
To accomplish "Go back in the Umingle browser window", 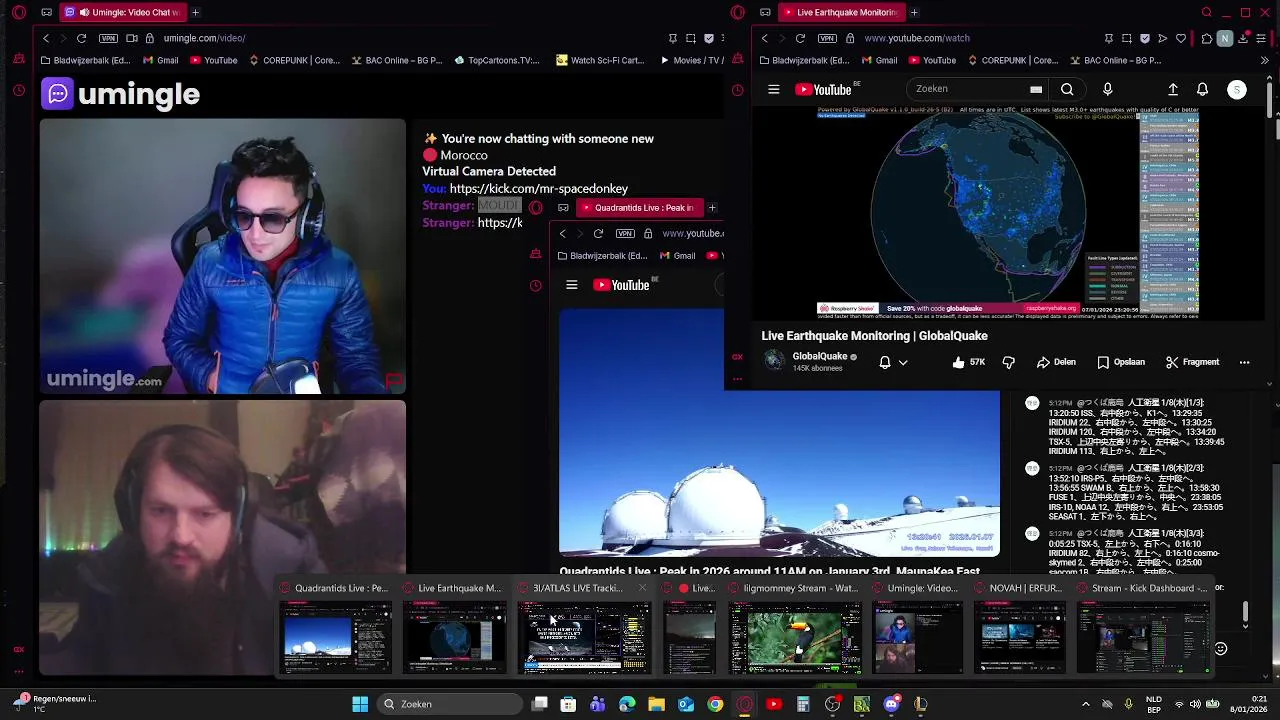I will coord(45,38).
